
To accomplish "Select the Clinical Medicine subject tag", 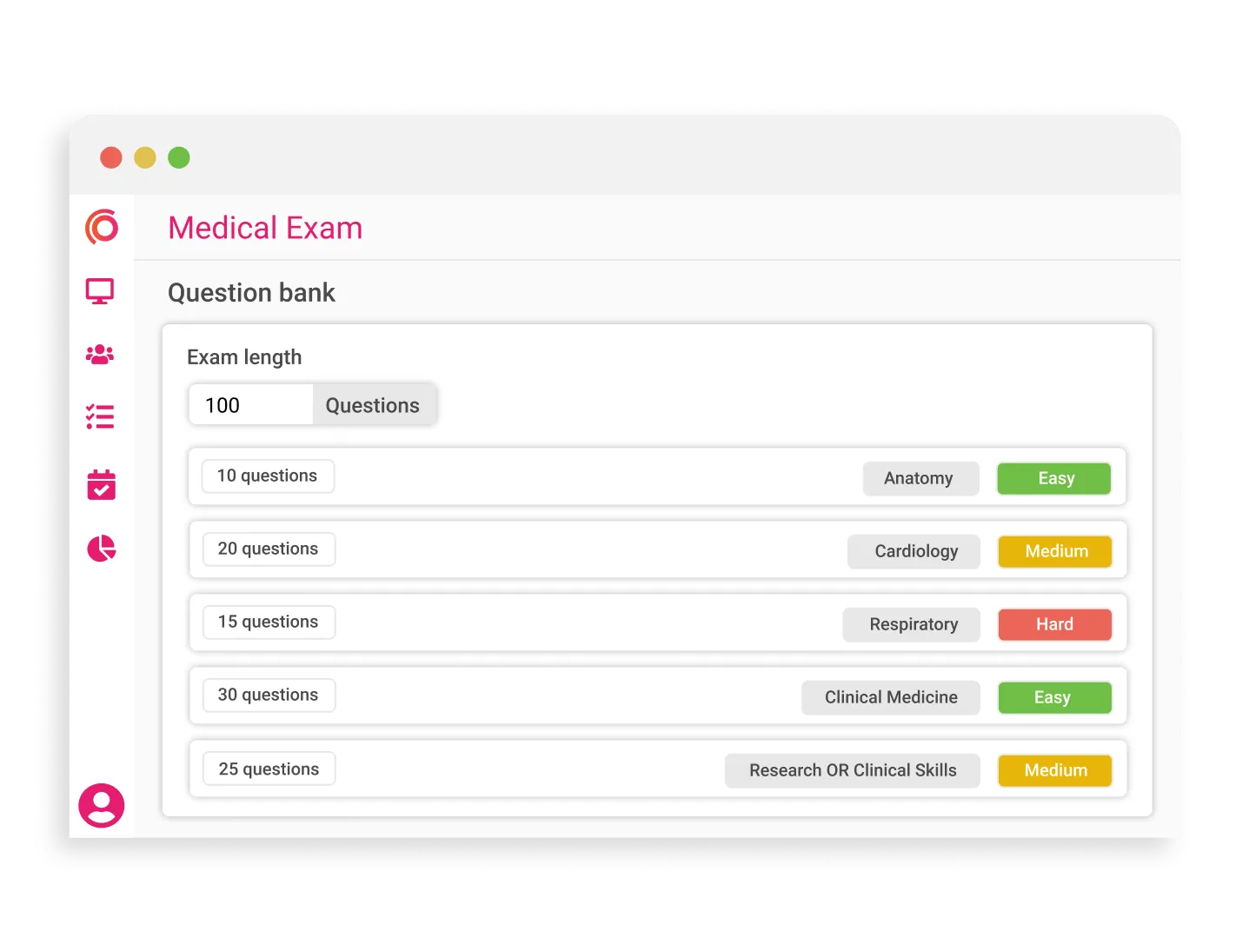I will pyautogui.click(x=890, y=697).
